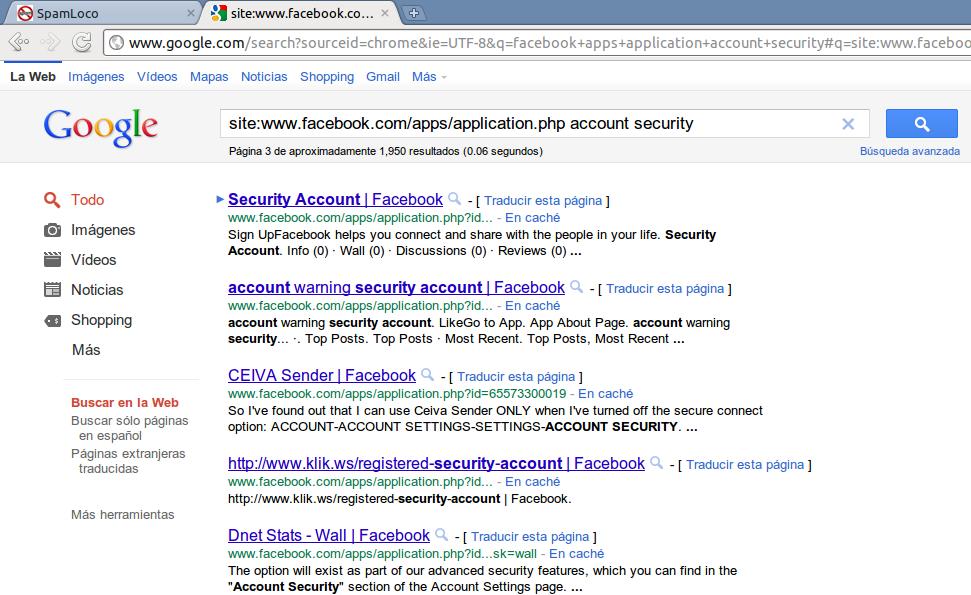Select Imágenes camera icon in sidebar
The width and height of the screenshot is (971, 595).
(53, 230)
